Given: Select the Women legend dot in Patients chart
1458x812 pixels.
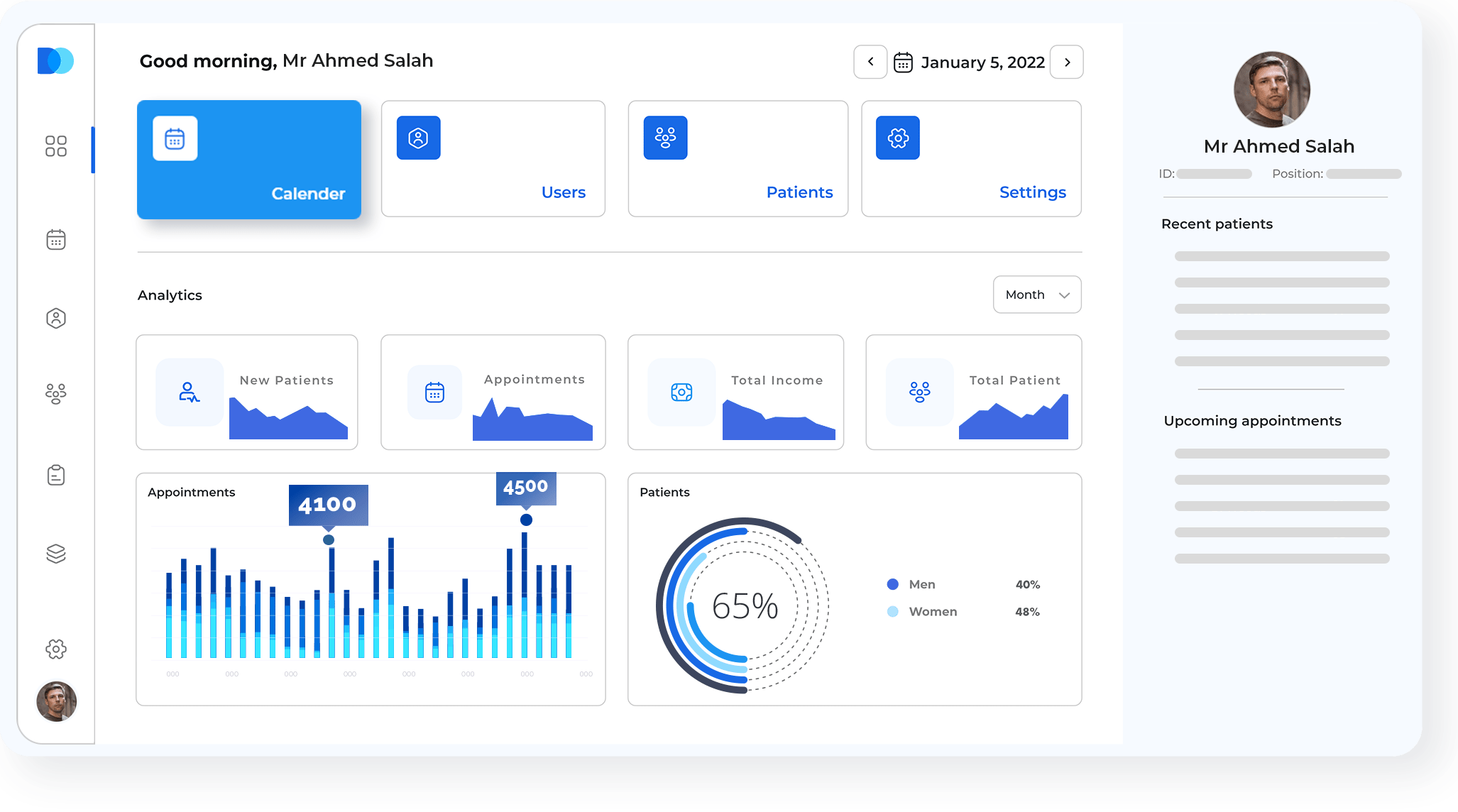Looking at the screenshot, I should [892, 611].
